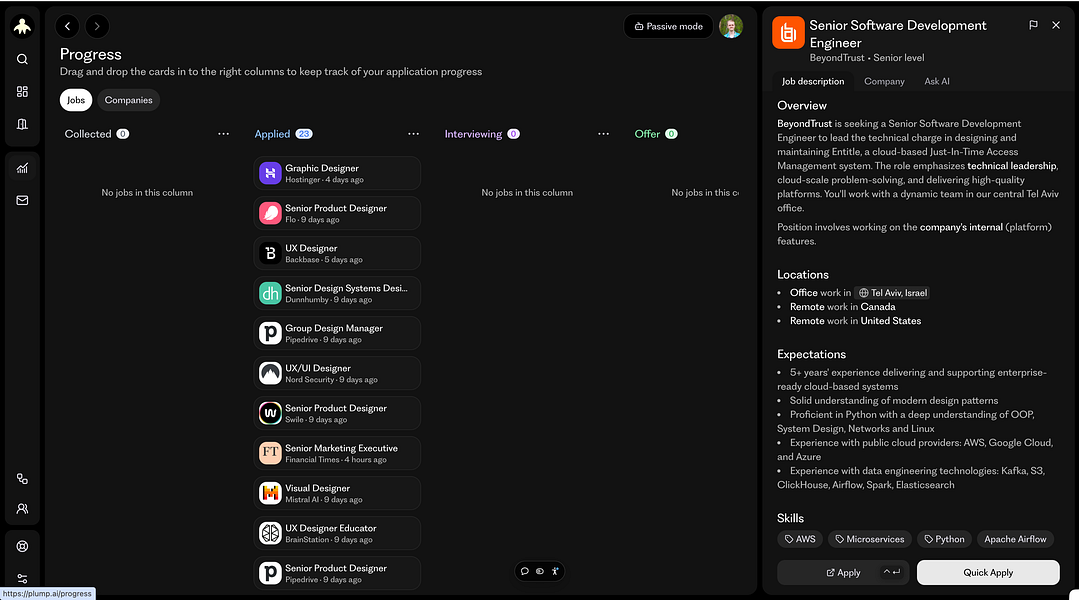Image resolution: width=1079 pixels, height=600 pixels.
Task: Open the progress chart icon in sidebar
Action: 22,168
